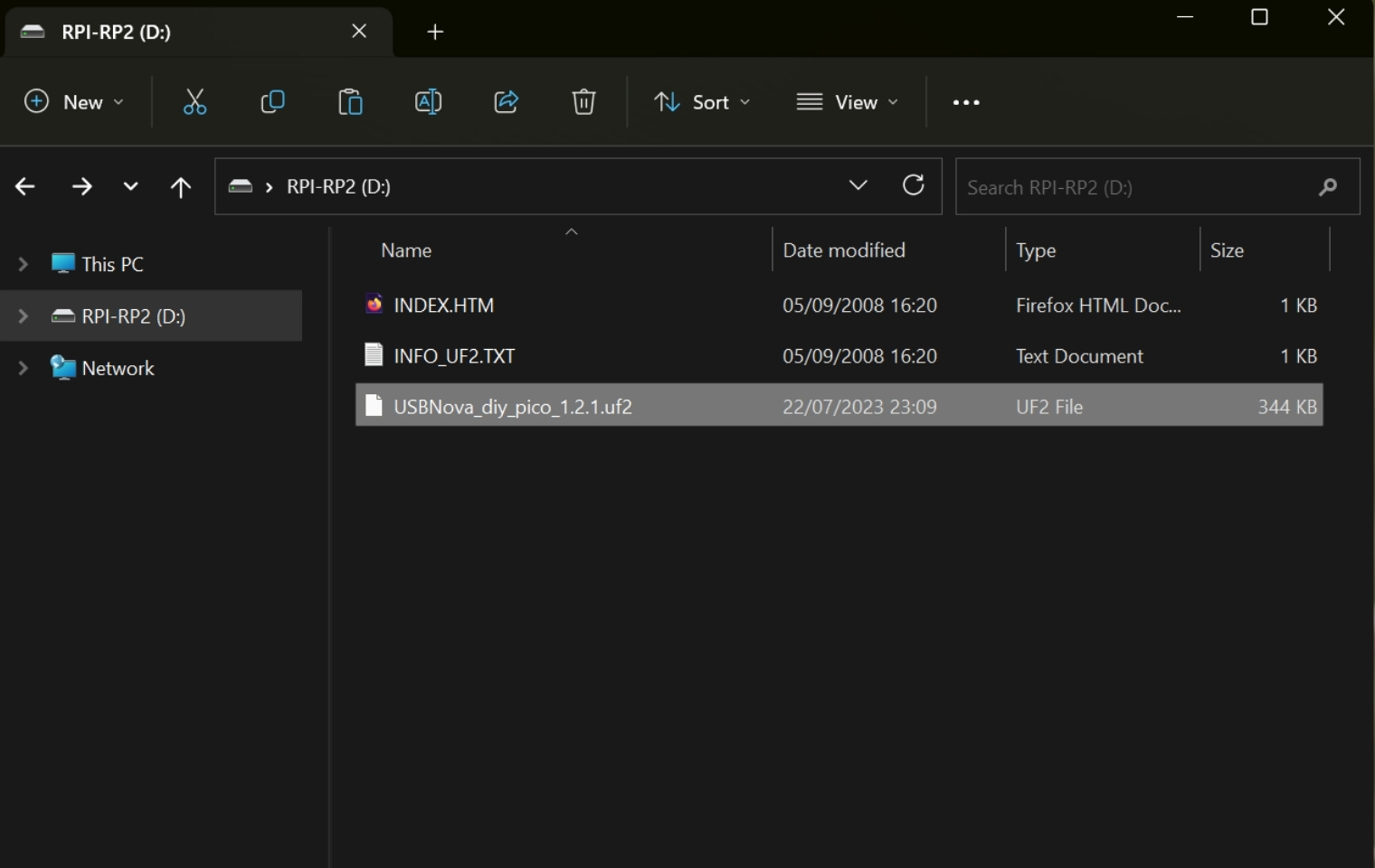Click the Firefox HTML Doc... type cell
Image resolution: width=1375 pixels, height=868 pixels.
tap(1098, 306)
